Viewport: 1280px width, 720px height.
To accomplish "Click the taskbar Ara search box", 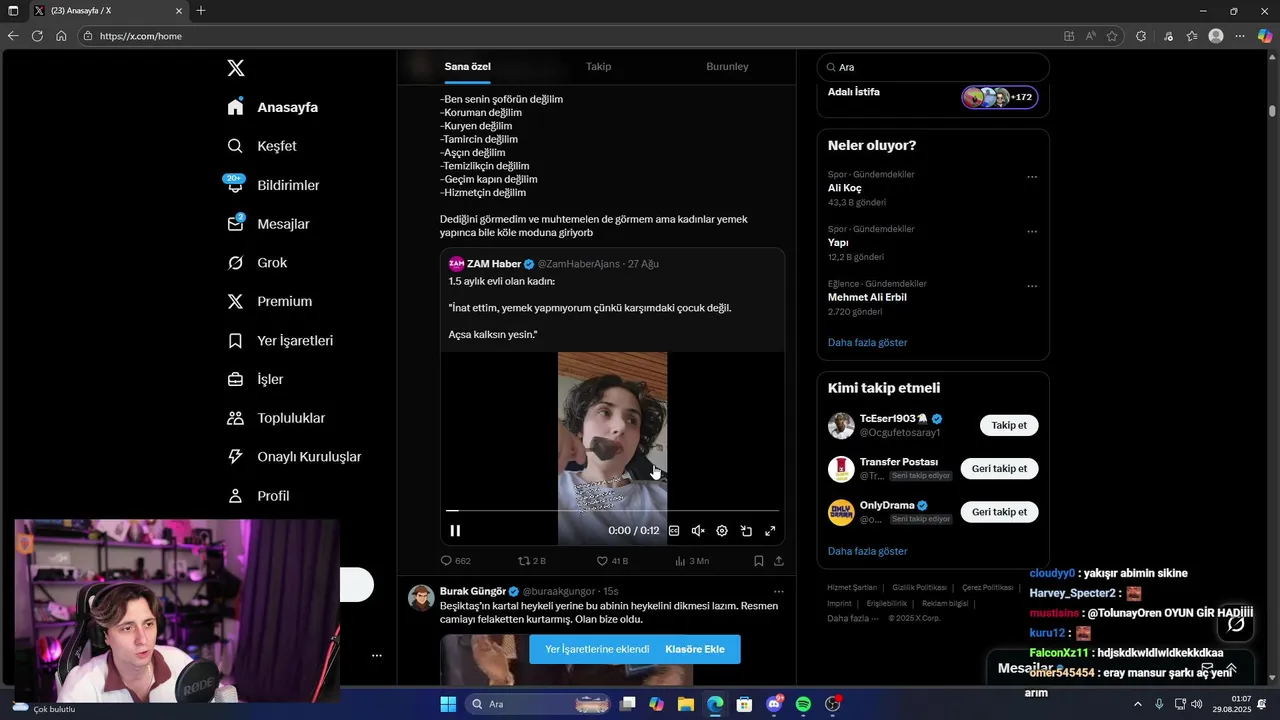I will [x=536, y=704].
